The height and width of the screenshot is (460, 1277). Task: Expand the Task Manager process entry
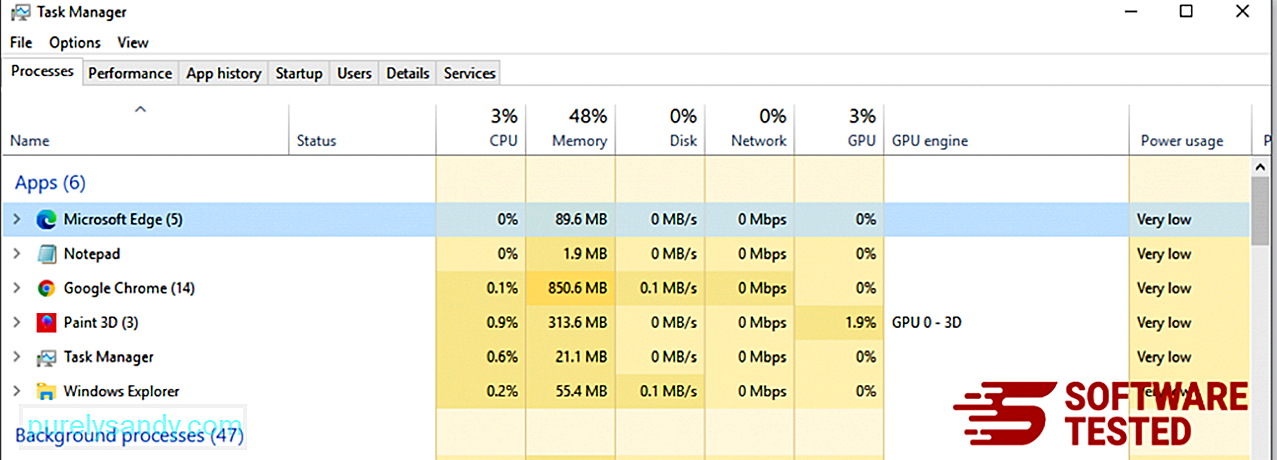(x=16, y=357)
